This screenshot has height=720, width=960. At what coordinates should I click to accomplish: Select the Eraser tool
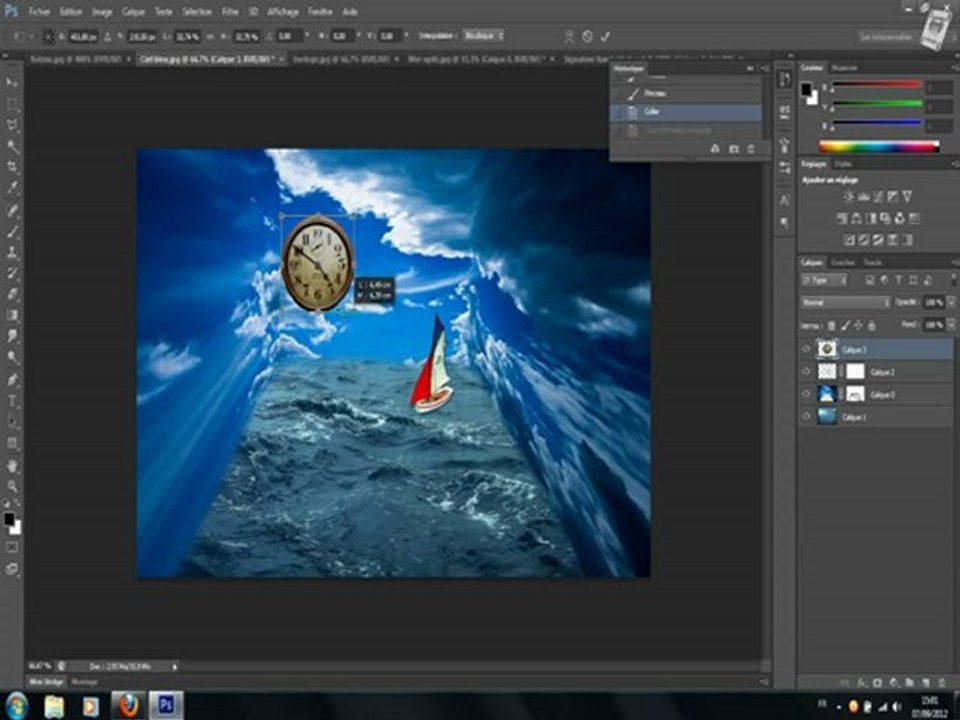tap(12, 293)
